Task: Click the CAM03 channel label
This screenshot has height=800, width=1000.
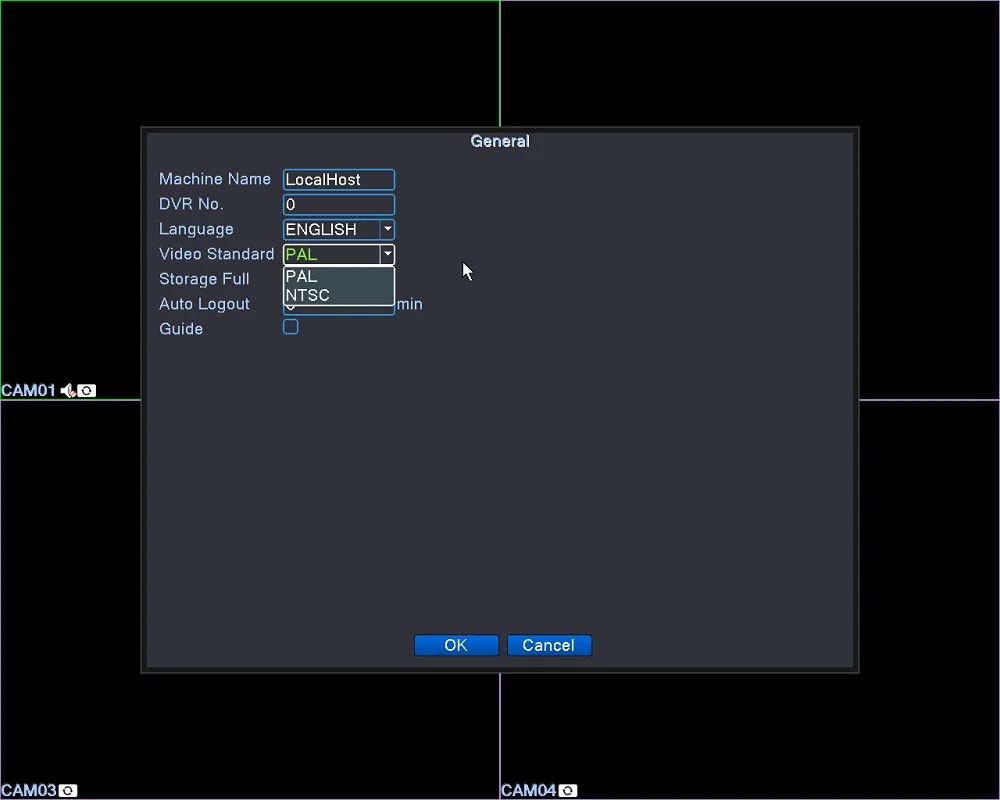Action: [29, 790]
